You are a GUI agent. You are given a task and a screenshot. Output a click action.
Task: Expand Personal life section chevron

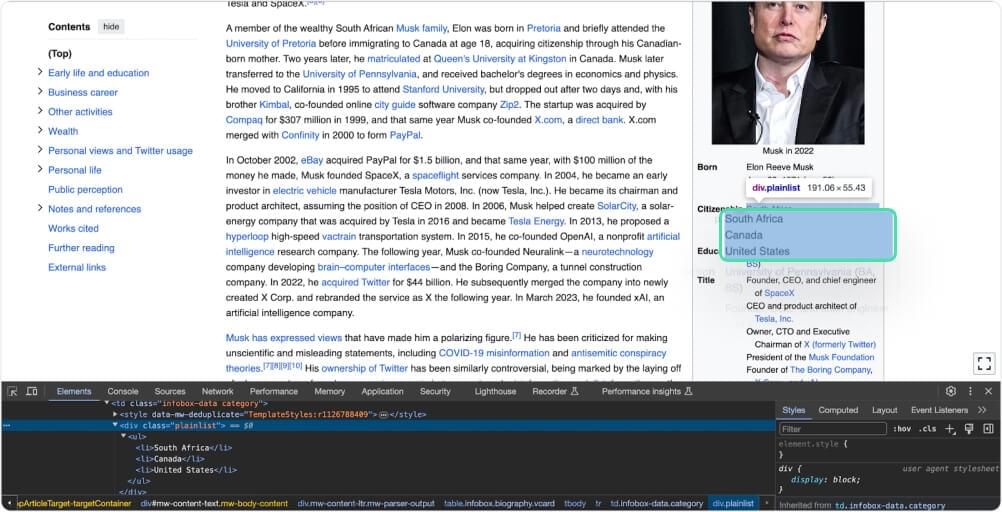40,170
